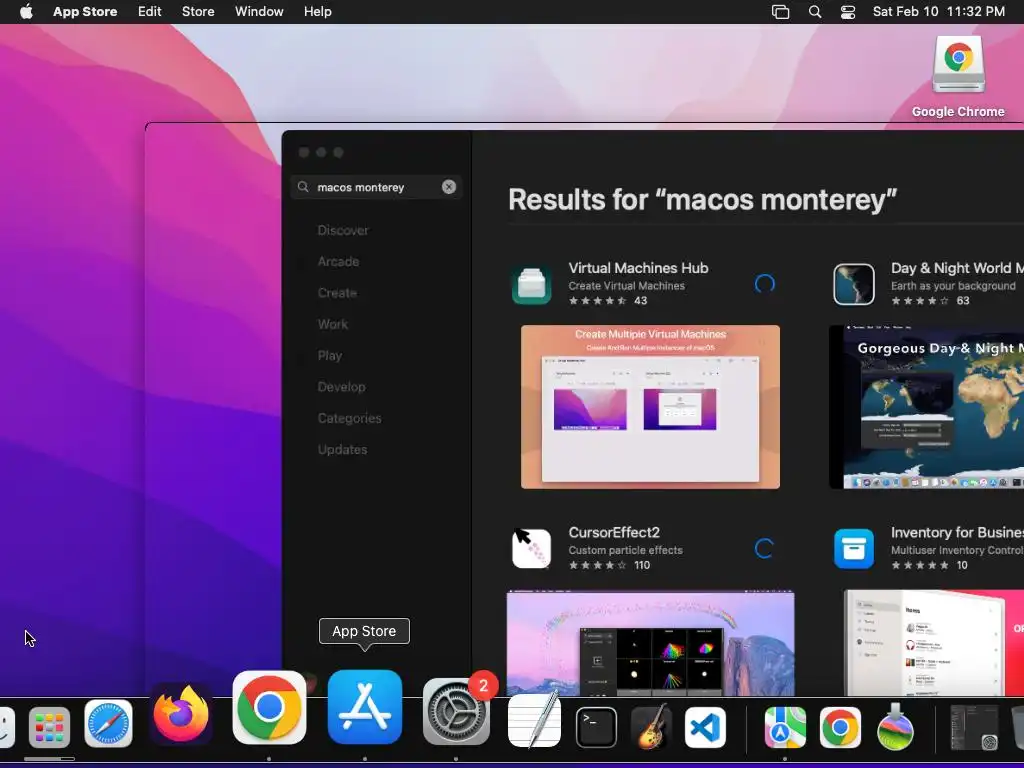Click the Stage Manager windows icon in menu bar
Image resolution: width=1024 pixels, height=768 pixels.
[x=780, y=12]
